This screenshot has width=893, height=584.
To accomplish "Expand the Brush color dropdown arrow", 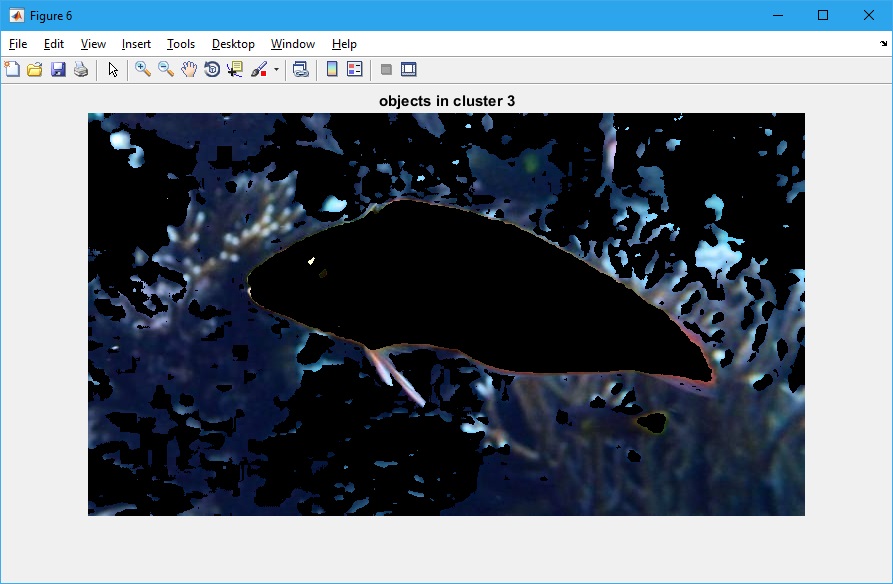I will point(276,70).
